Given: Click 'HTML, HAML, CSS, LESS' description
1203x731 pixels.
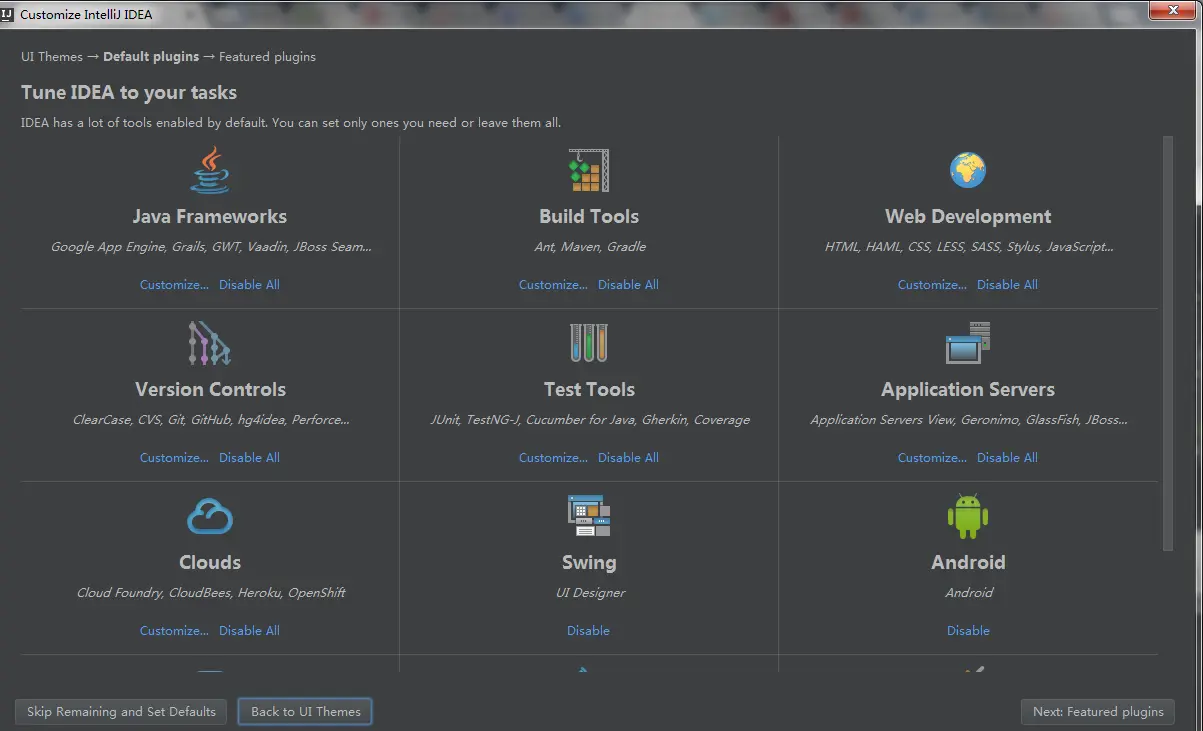Looking at the screenshot, I should click(969, 247).
